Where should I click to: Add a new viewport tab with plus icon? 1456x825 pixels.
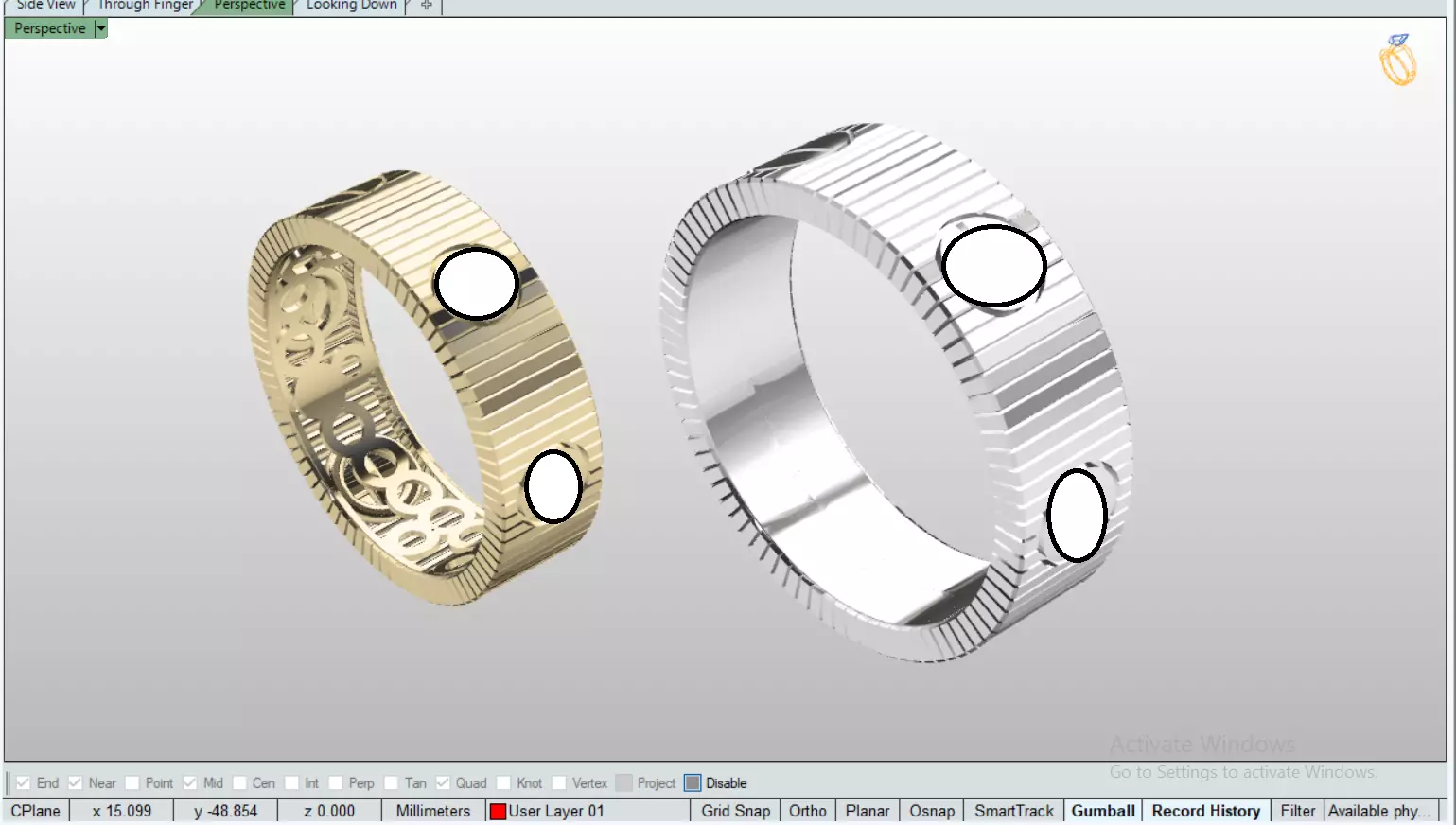[x=426, y=6]
